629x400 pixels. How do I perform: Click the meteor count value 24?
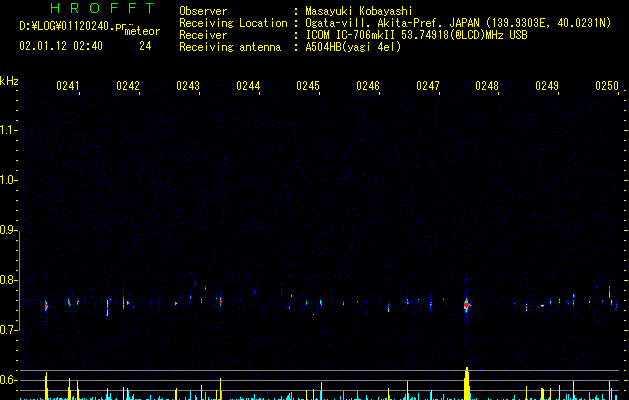coord(145,46)
